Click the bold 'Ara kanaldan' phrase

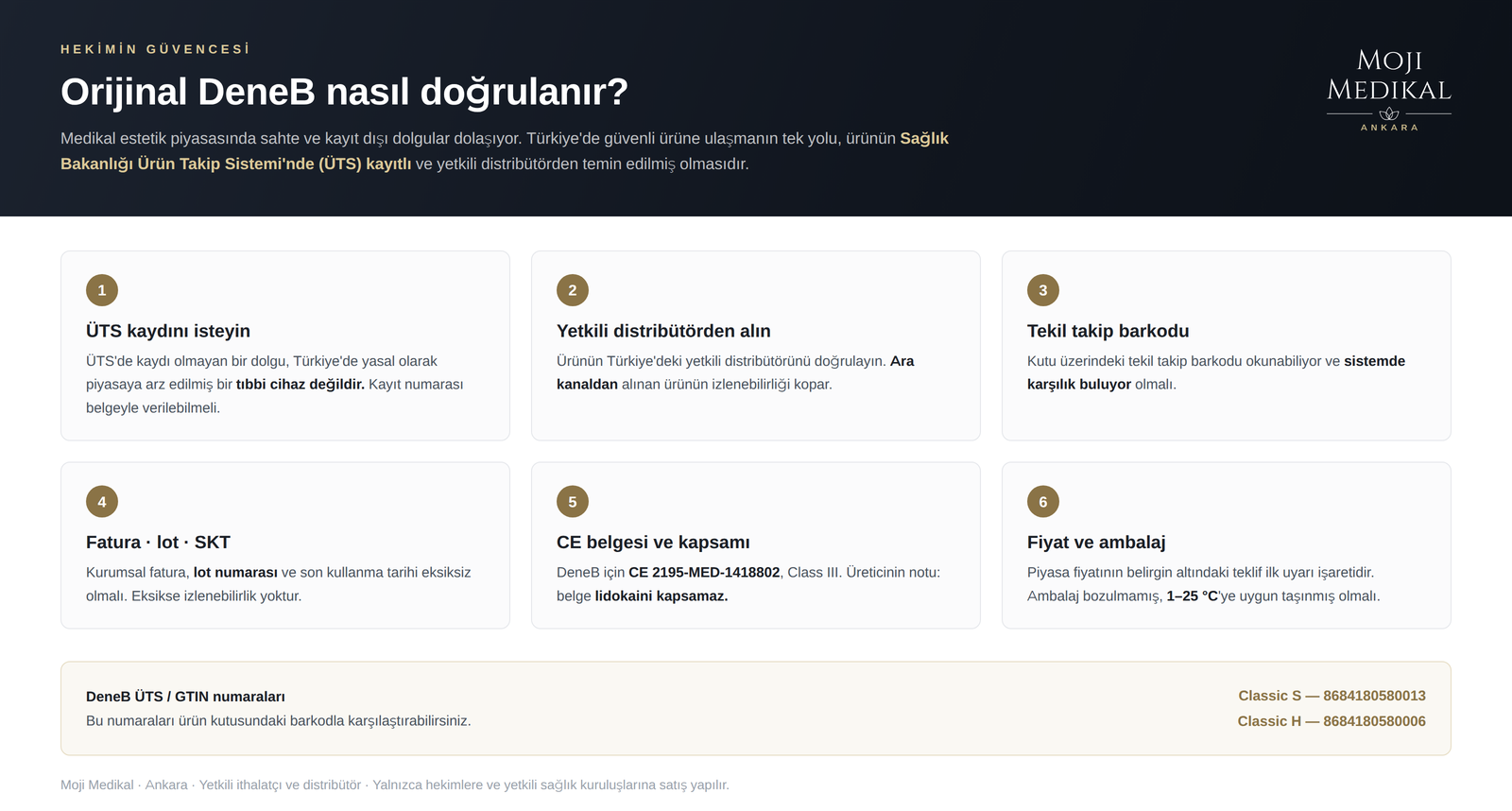click(735, 372)
